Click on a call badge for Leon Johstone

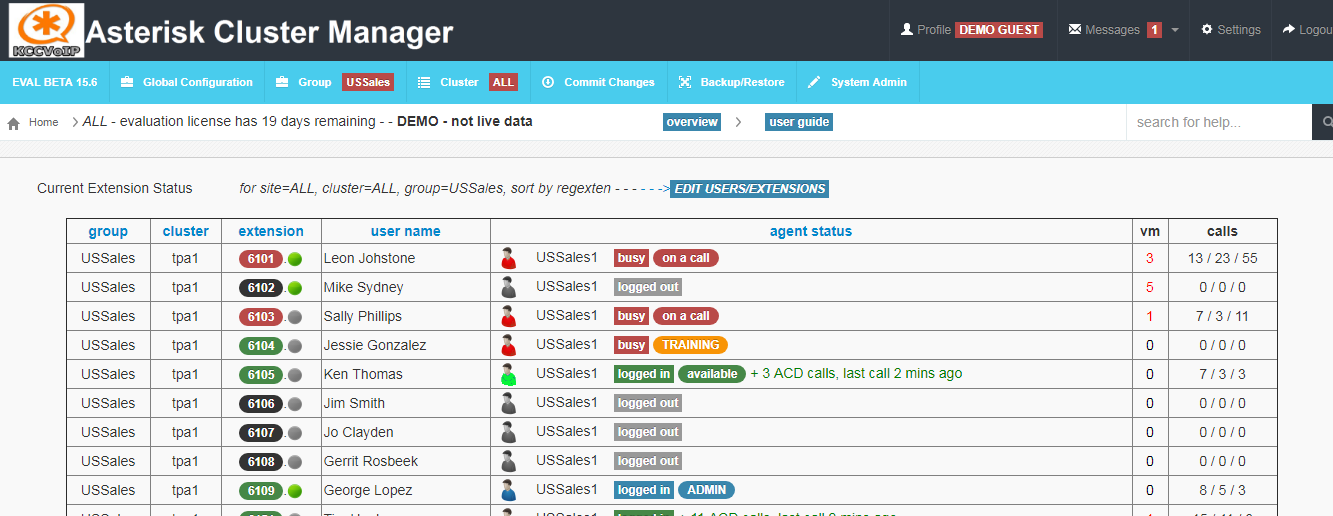(686, 258)
